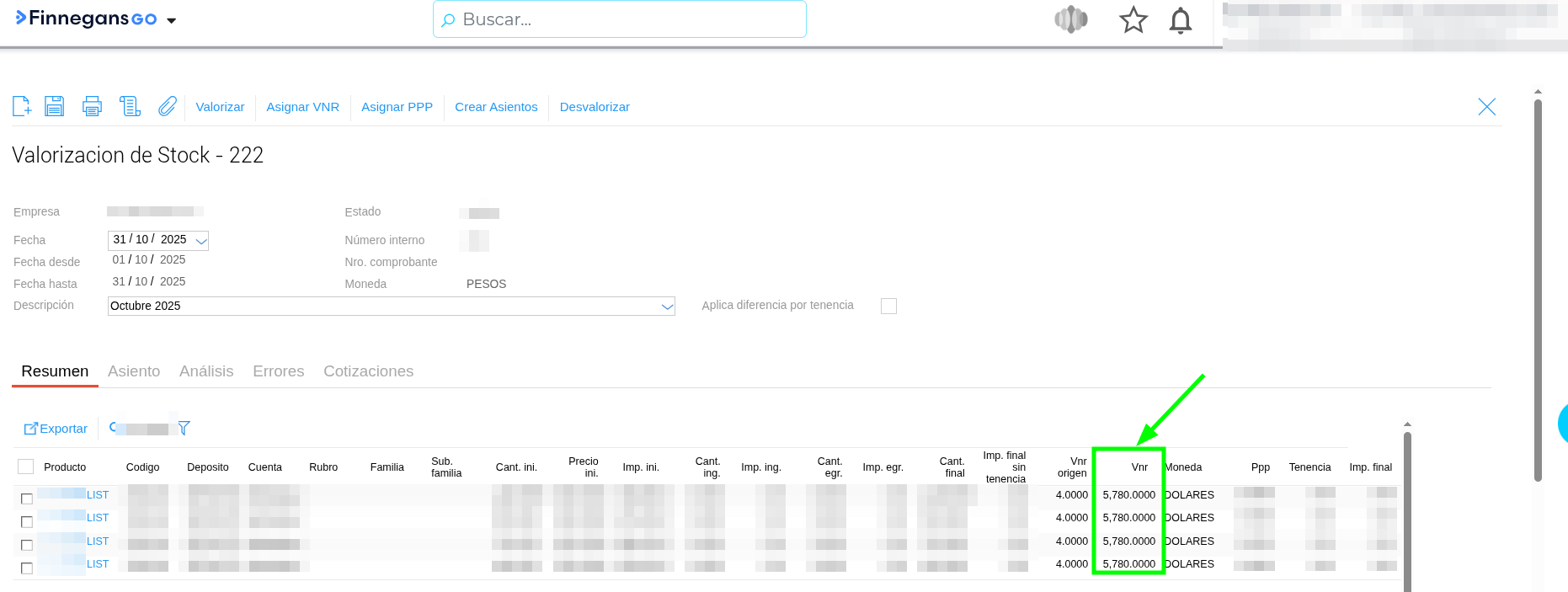
Task: Click the page vertical scrollbar
Action: point(1538,286)
